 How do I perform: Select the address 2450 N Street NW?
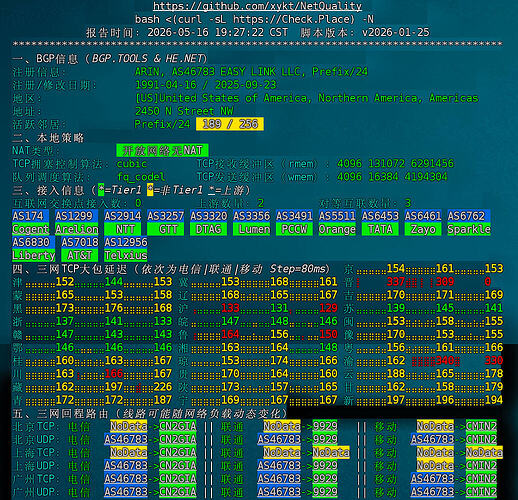184,111
